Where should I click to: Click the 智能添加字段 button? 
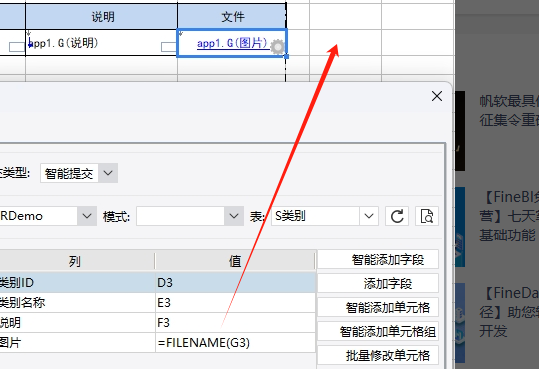(378, 259)
